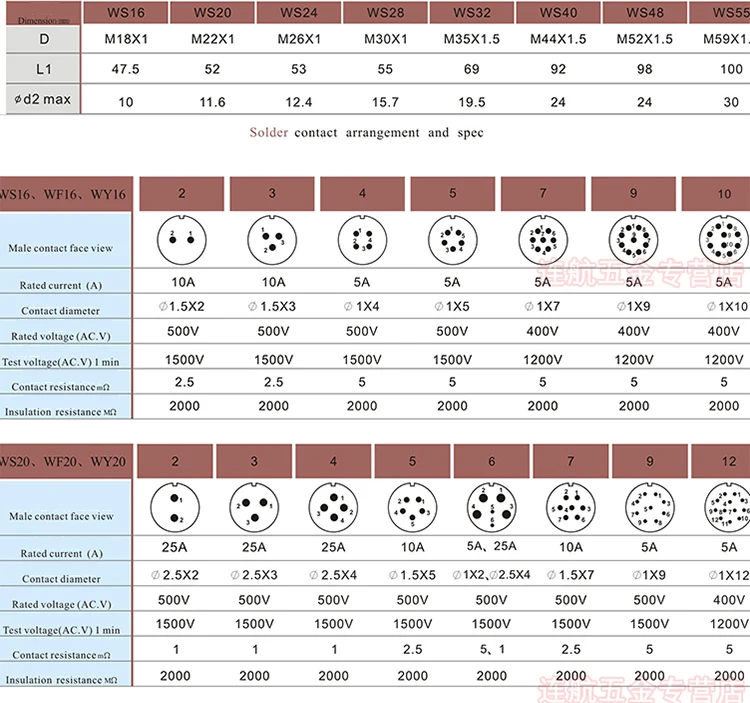Click contact diameter '⌀2.5X2' cell

tap(175, 575)
